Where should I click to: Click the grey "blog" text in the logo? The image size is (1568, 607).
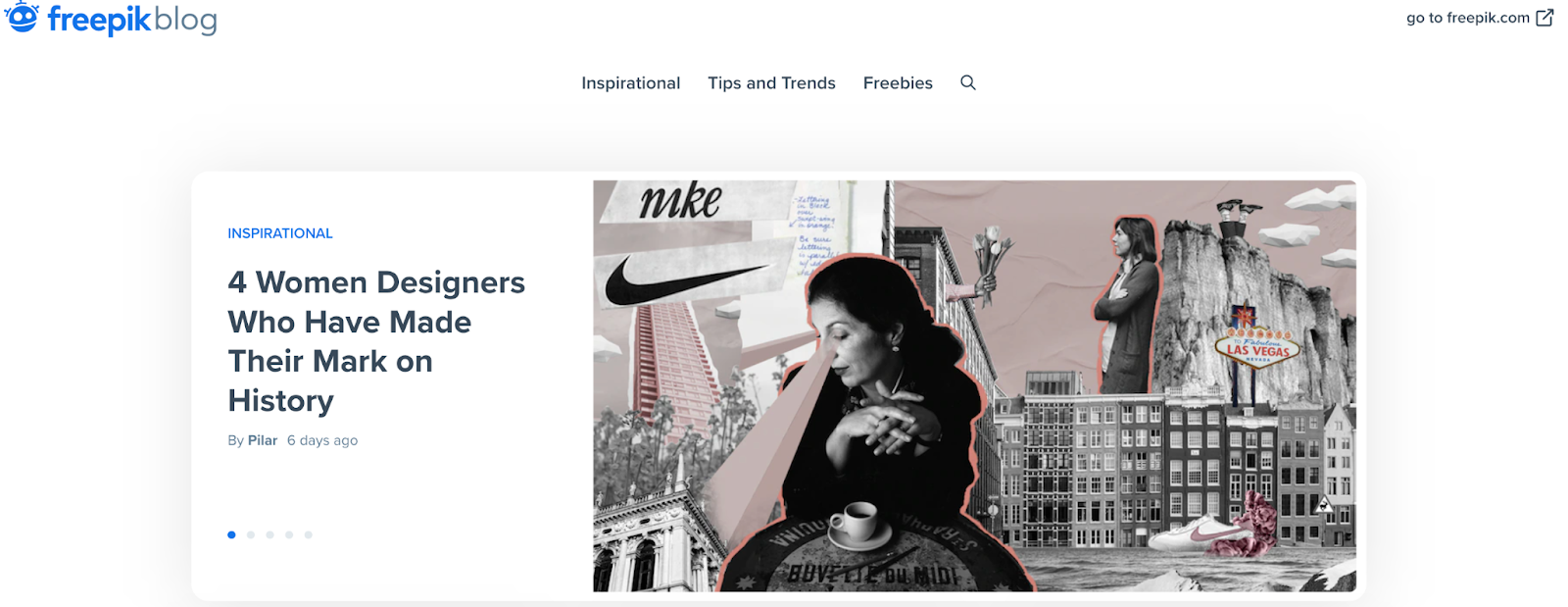(x=185, y=20)
